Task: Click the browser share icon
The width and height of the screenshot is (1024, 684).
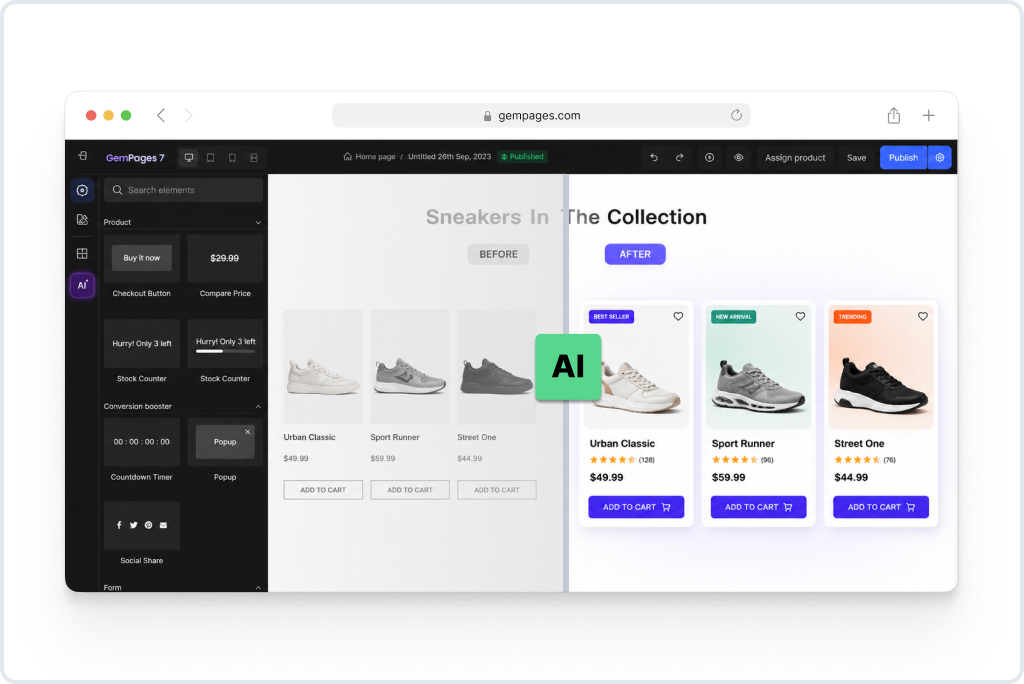Action: point(893,116)
